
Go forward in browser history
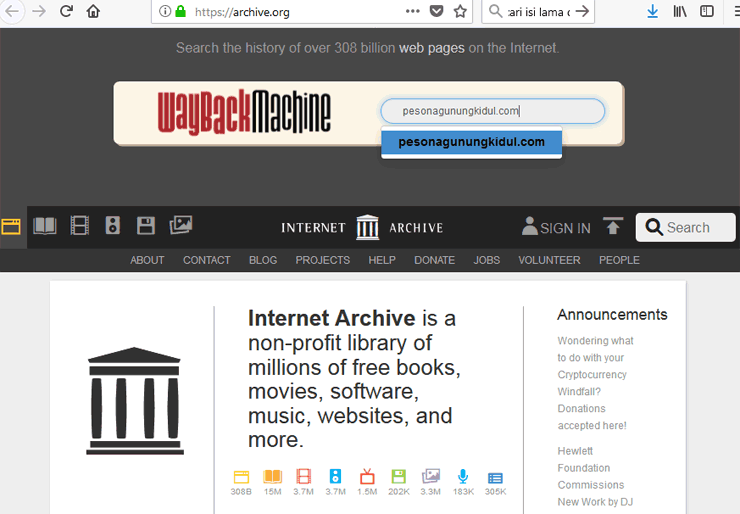click(40, 11)
